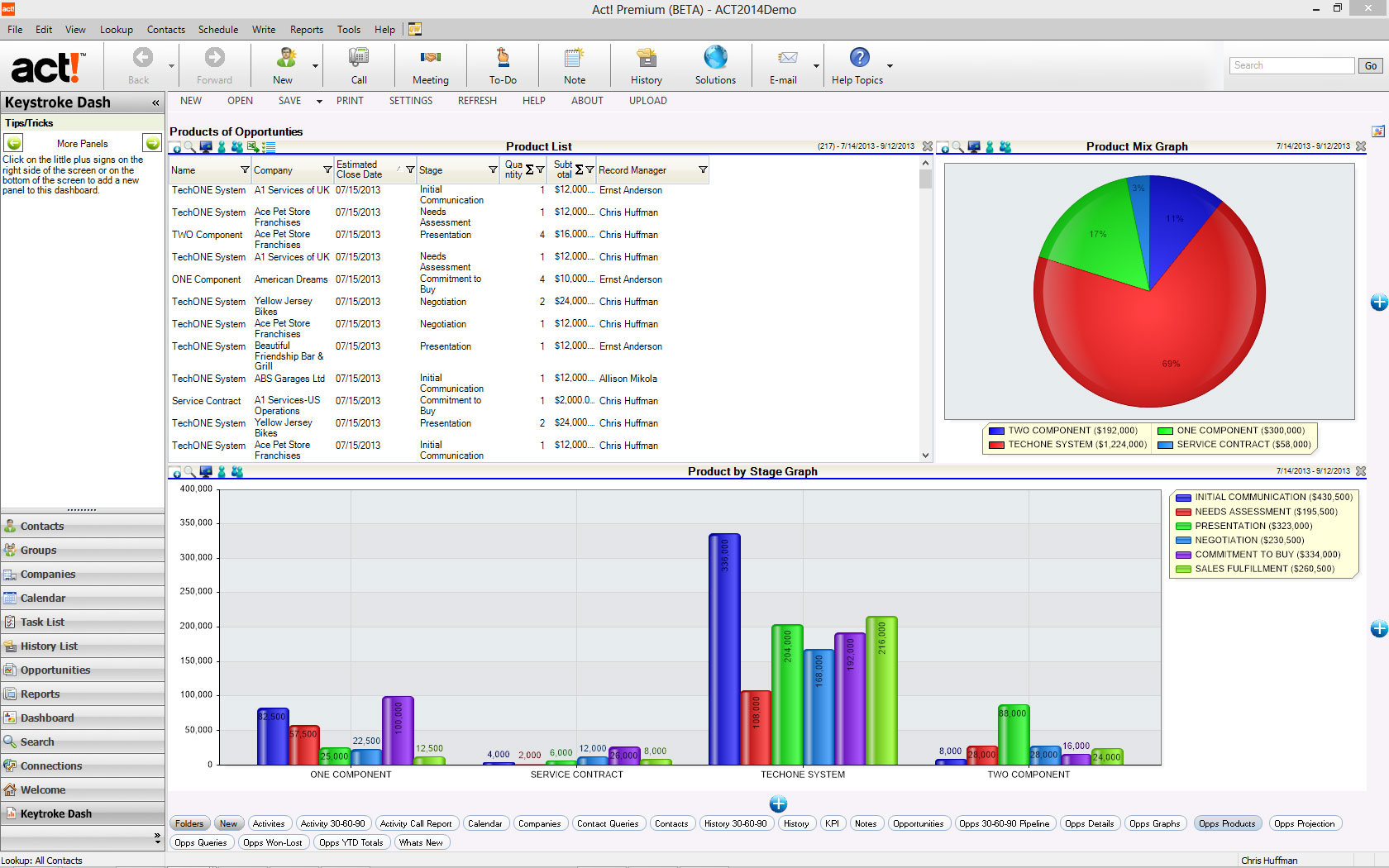Click the Call toolbar icon
Viewport: 1389px width, 868px height.
(359, 57)
